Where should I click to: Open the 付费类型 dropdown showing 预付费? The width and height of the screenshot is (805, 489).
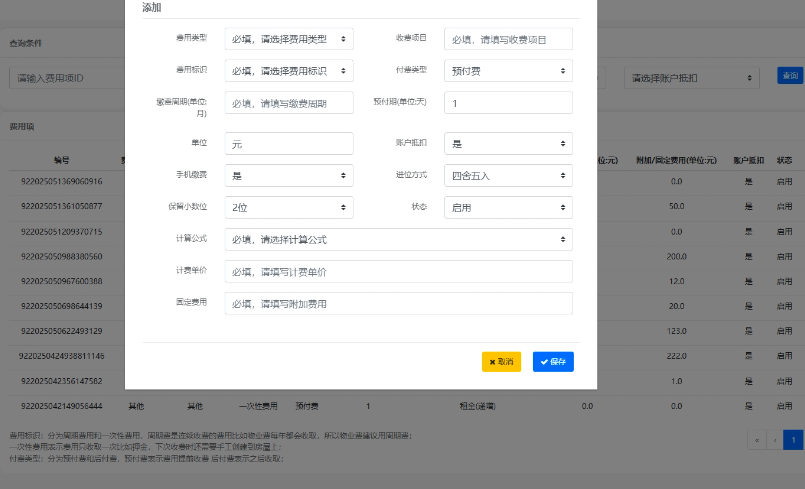point(508,71)
